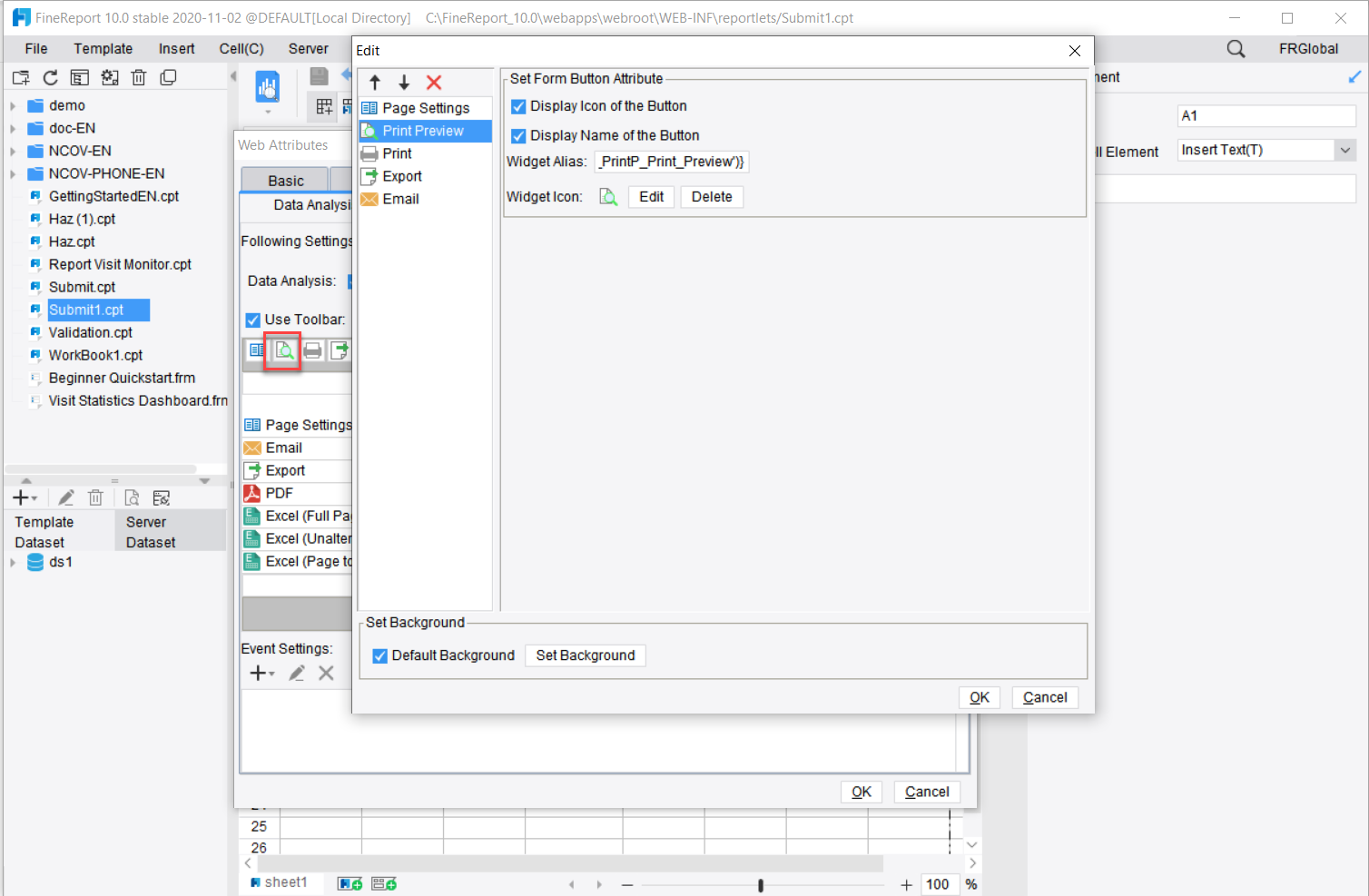The width and height of the screenshot is (1369, 896).
Task: Click the preview template icon with dropdown
Action: coord(267,91)
